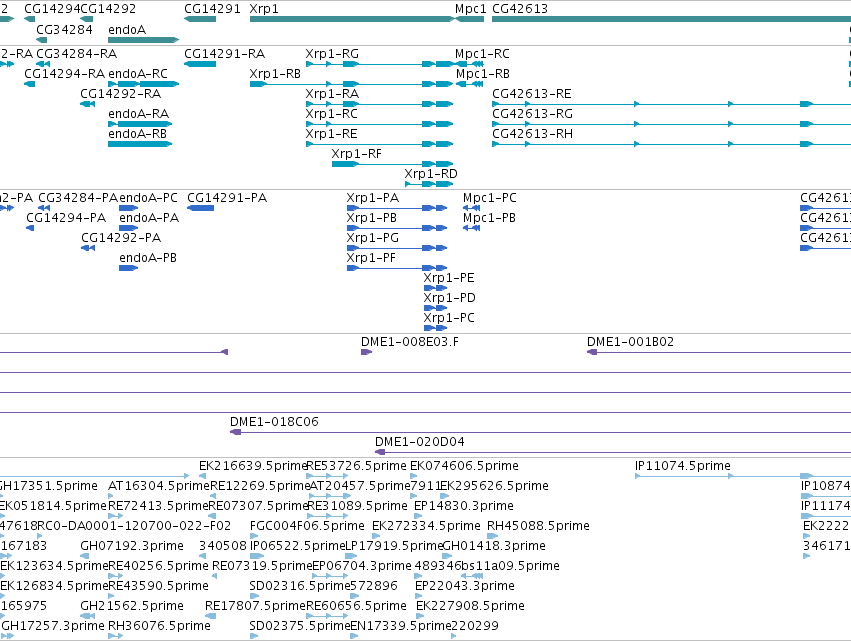Click protein CG14294-PA label
The image size is (851, 641).
(x=66, y=218)
